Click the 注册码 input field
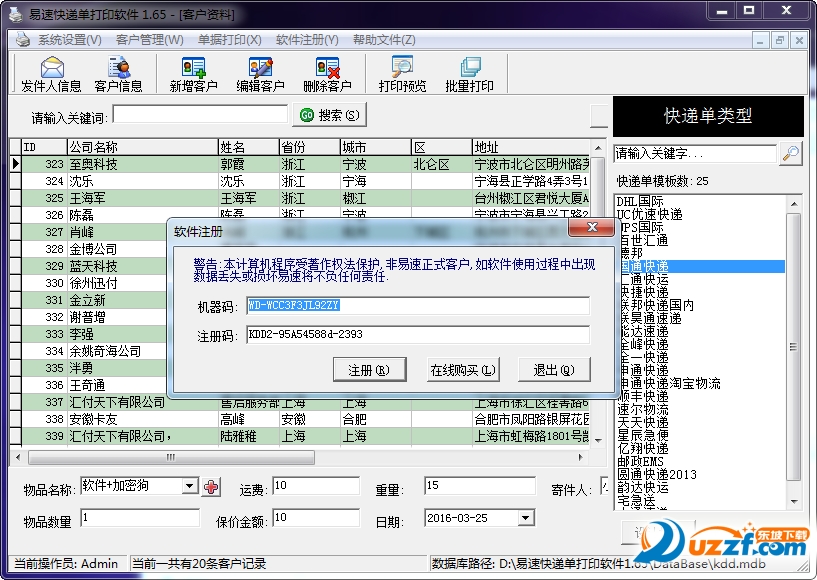 418,335
